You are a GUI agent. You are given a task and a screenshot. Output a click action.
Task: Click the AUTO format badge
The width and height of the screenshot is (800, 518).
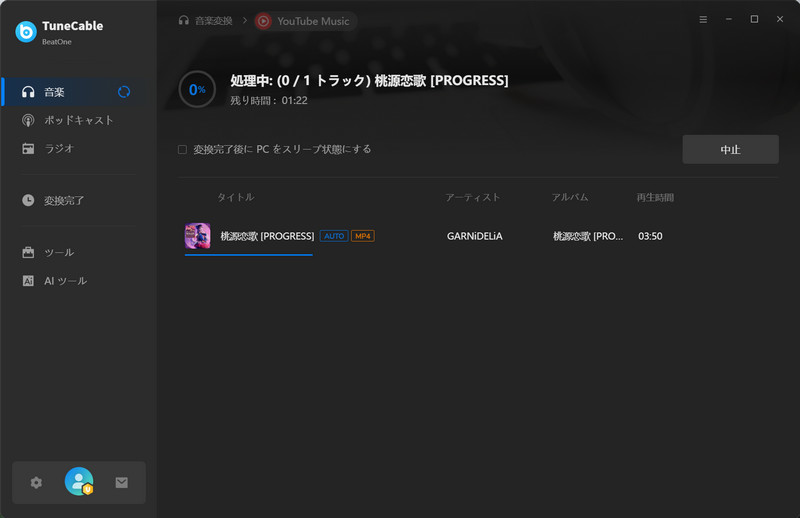coord(334,236)
